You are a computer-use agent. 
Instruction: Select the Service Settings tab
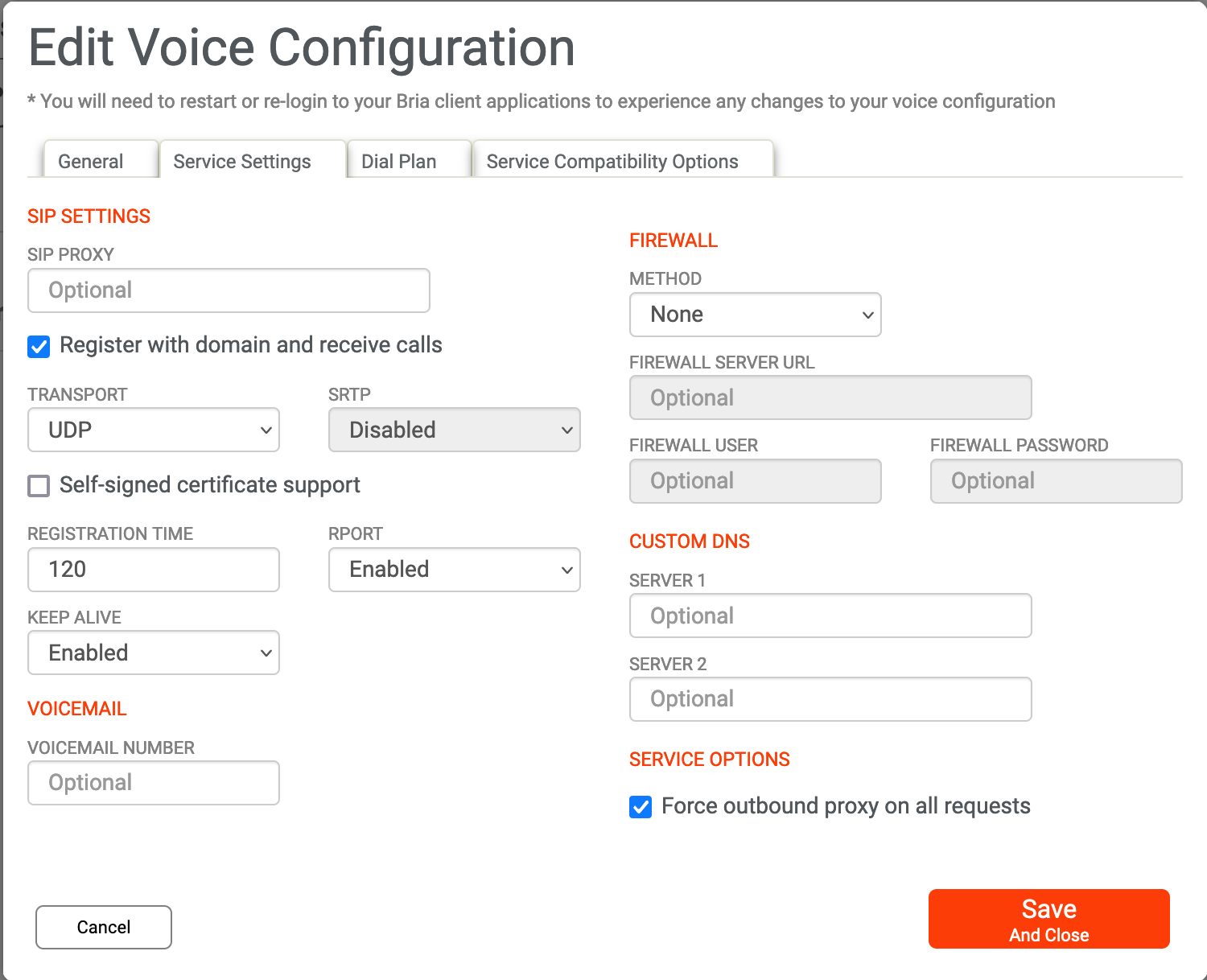pyautogui.click(x=242, y=161)
